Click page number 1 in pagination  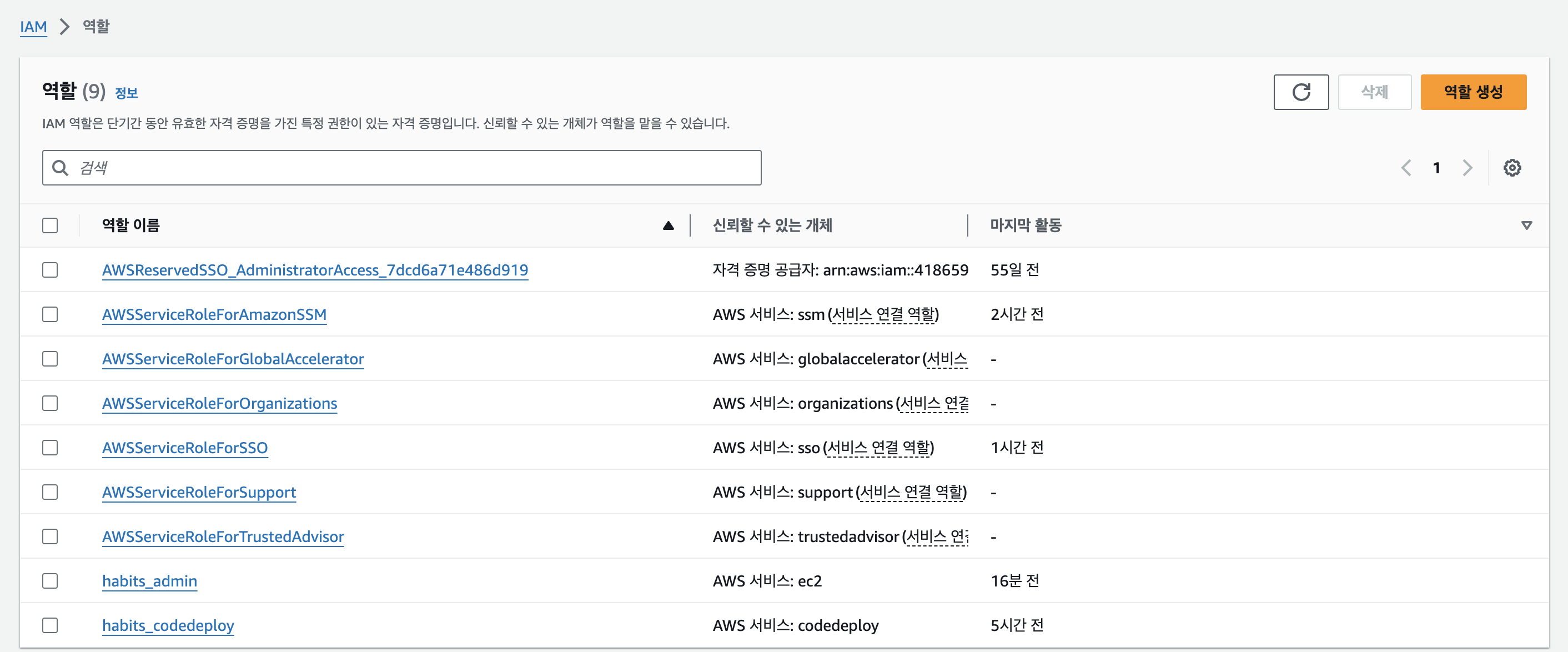pos(1436,167)
